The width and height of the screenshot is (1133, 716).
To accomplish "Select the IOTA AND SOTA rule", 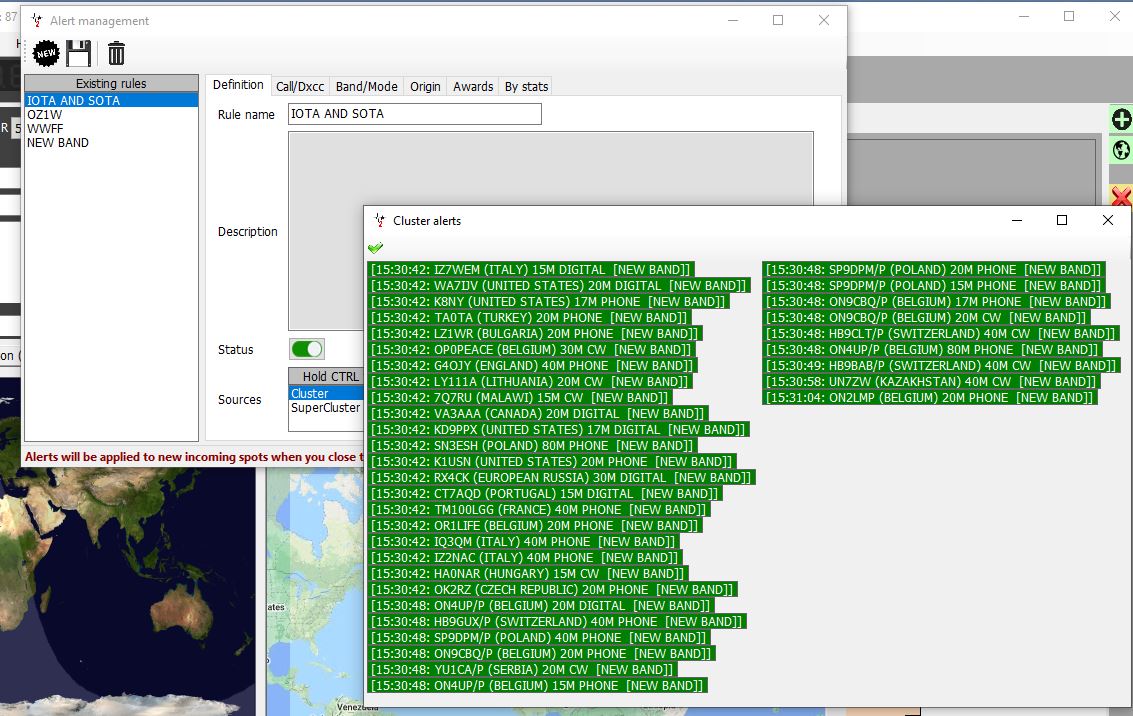I will pyautogui.click(x=111, y=100).
